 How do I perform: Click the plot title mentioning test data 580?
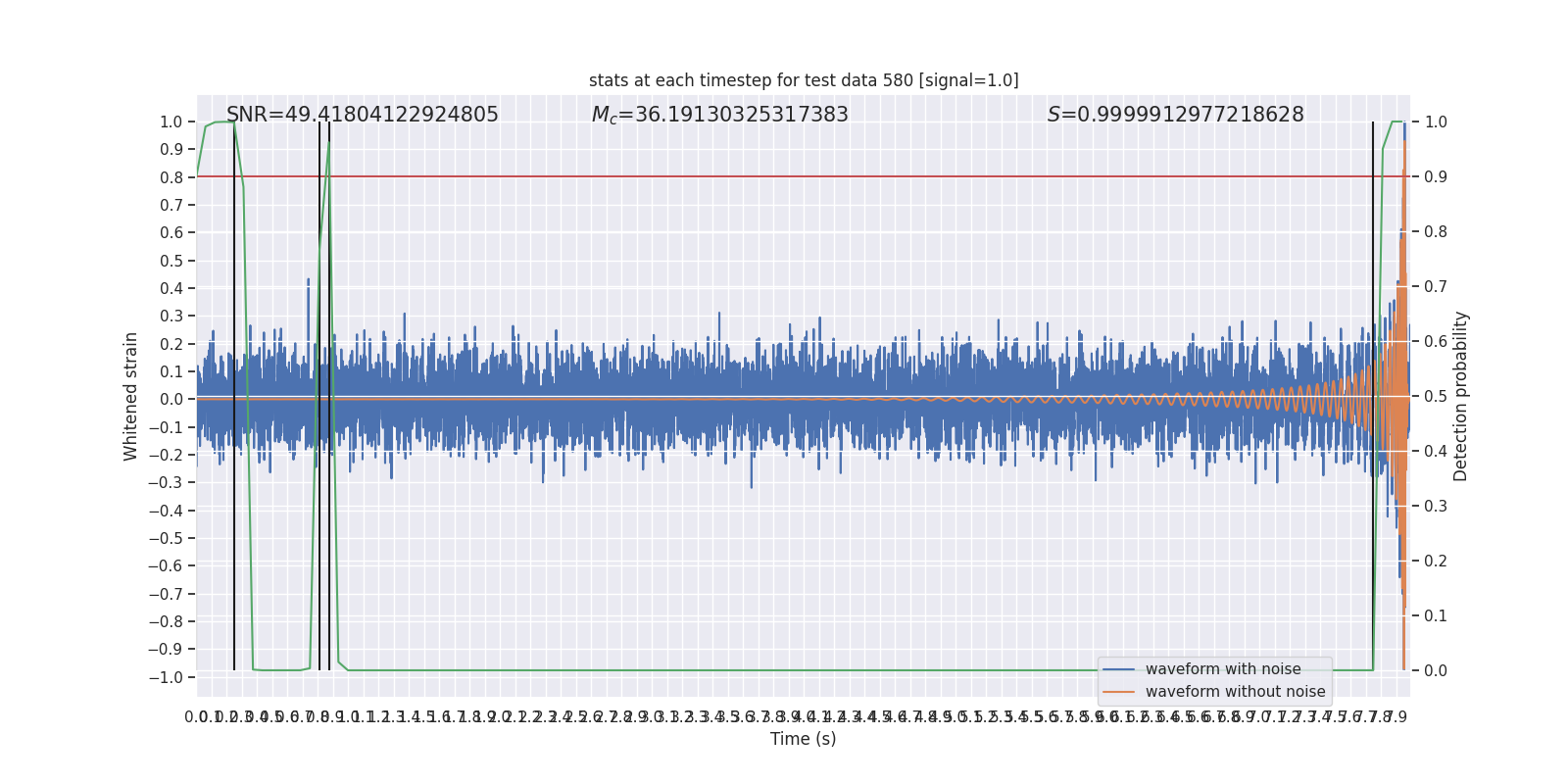(803, 80)
